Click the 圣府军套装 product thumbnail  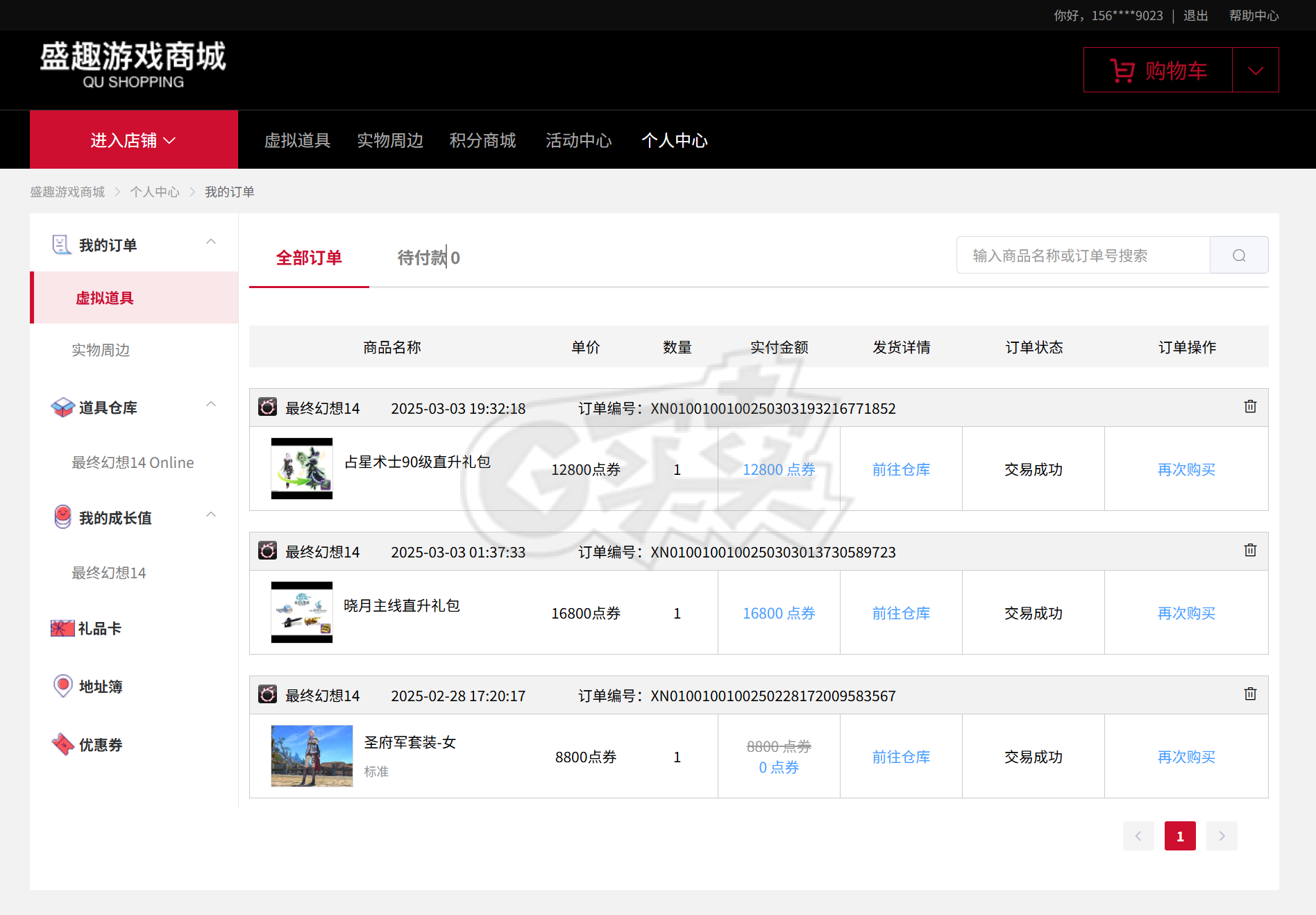pos(311,756)
